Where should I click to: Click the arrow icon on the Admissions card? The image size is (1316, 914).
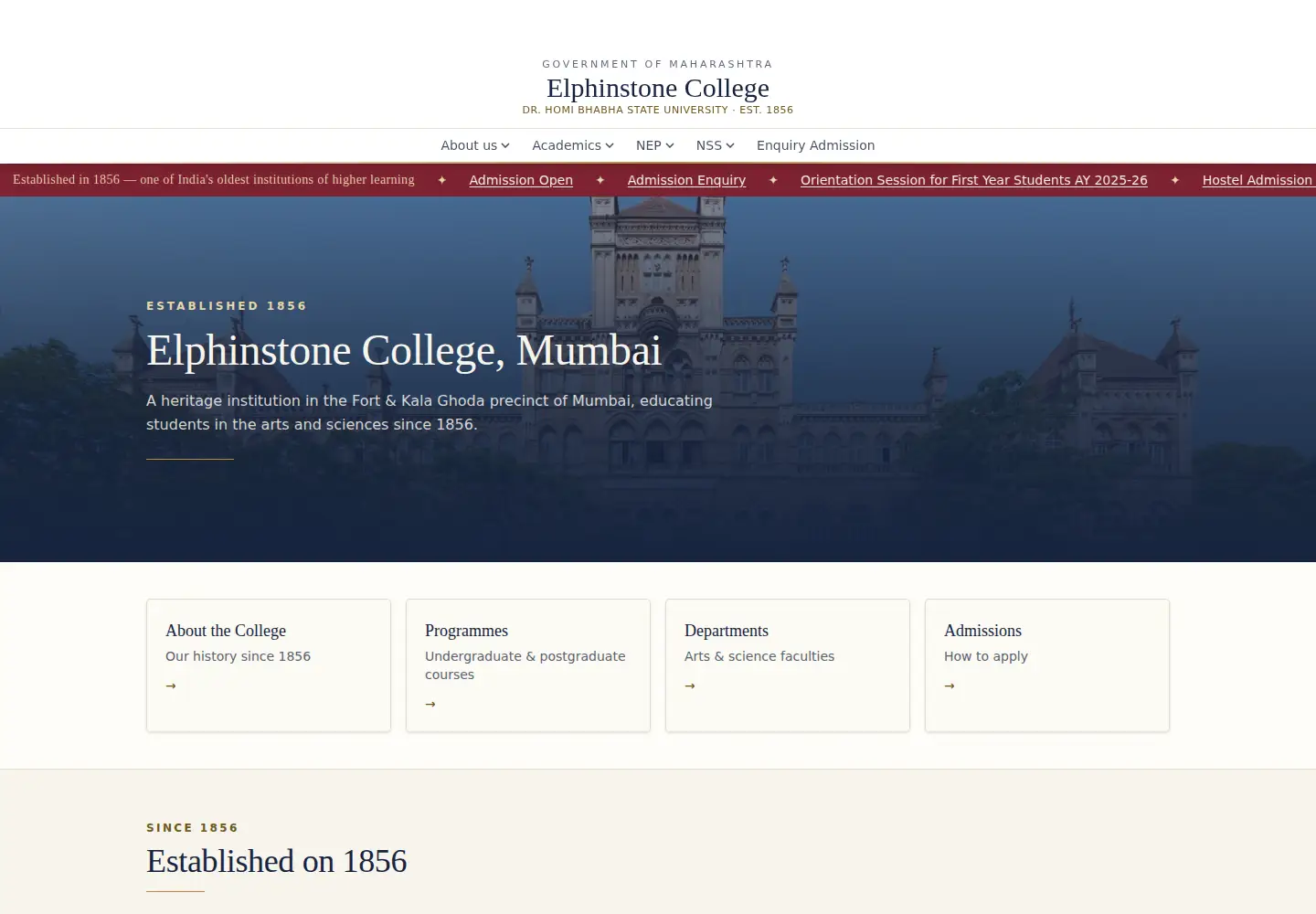tap(950, 685)
